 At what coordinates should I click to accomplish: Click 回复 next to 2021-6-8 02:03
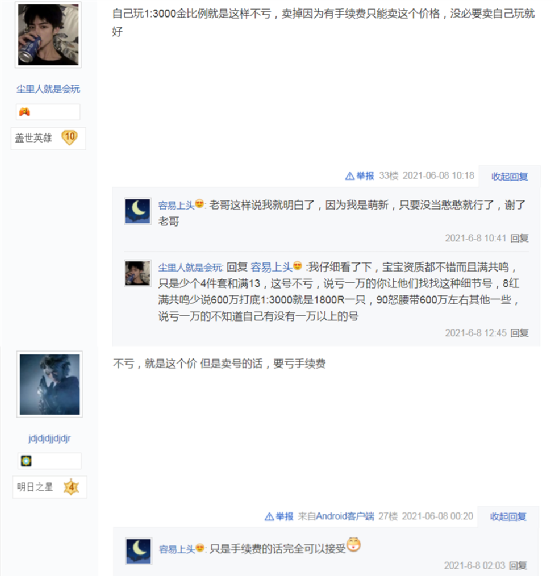pos(518,565)
